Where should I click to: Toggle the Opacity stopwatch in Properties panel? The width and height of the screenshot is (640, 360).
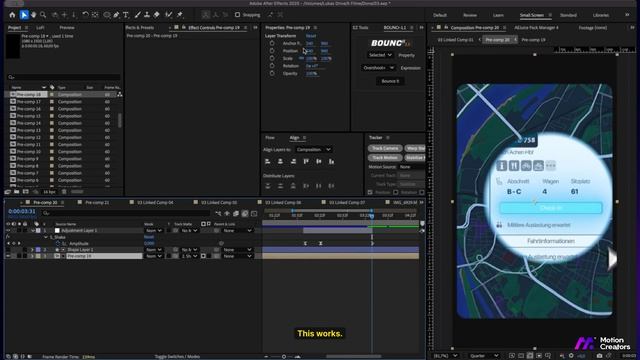coord(272,73)
